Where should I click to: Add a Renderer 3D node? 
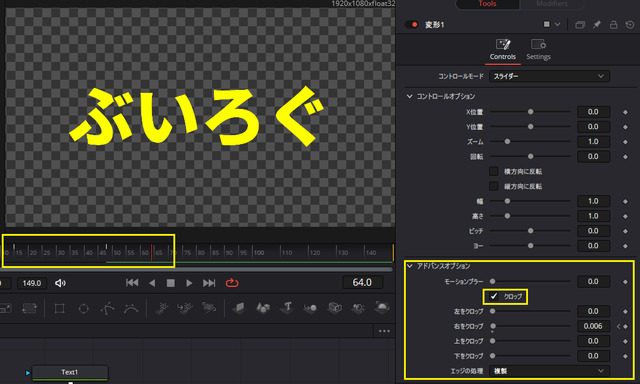tap(382, 308)
